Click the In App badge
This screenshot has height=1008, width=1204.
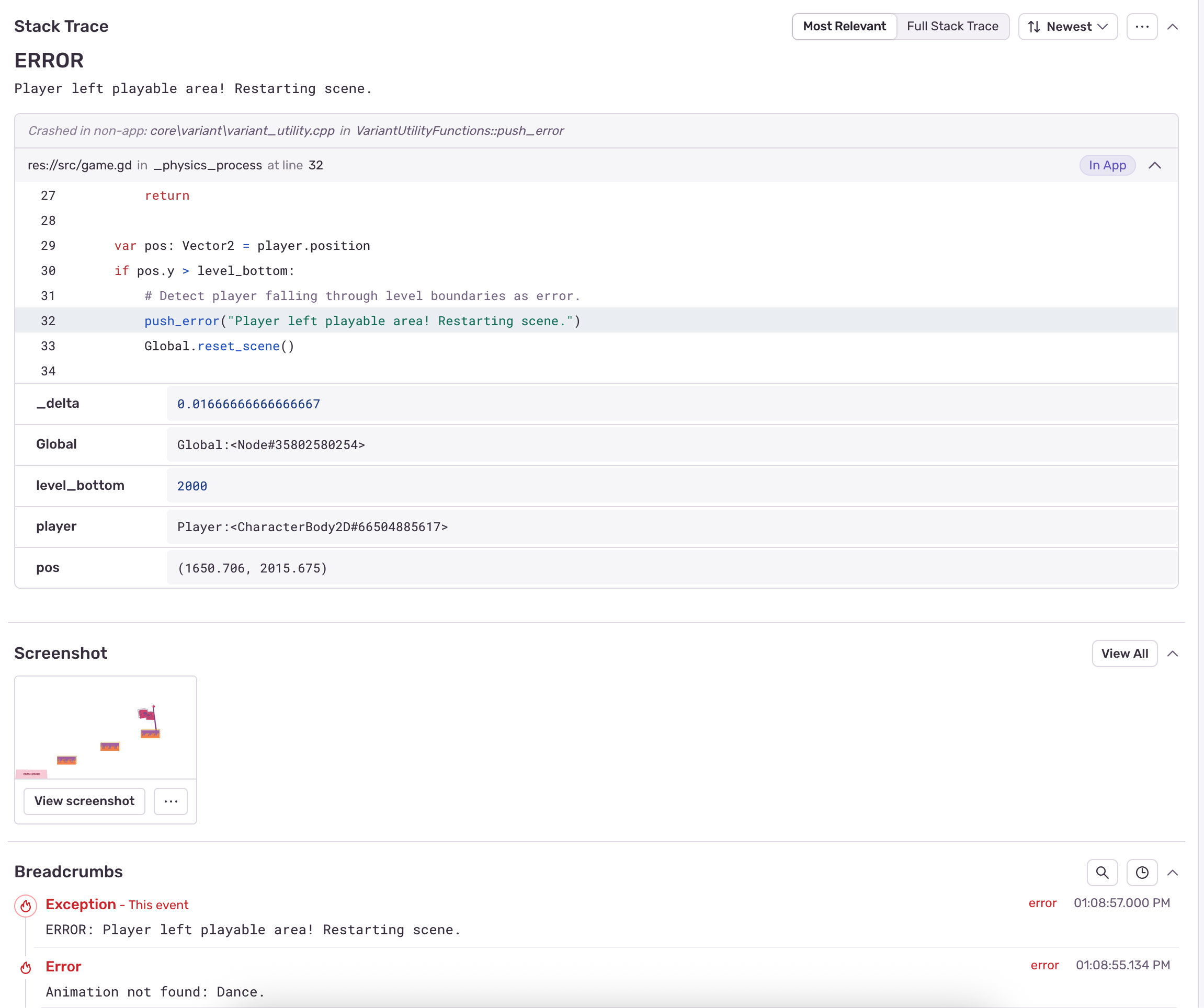[x=1107, y=165]
